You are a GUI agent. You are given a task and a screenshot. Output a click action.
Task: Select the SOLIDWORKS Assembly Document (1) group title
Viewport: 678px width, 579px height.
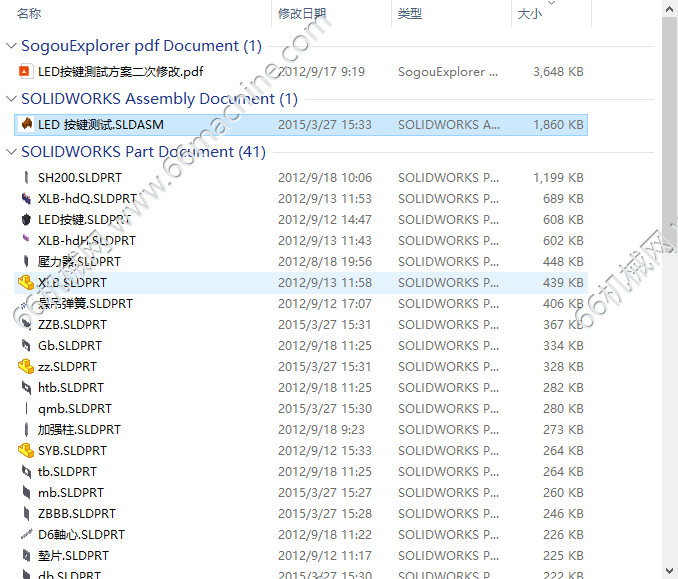[x=159, y=99]
